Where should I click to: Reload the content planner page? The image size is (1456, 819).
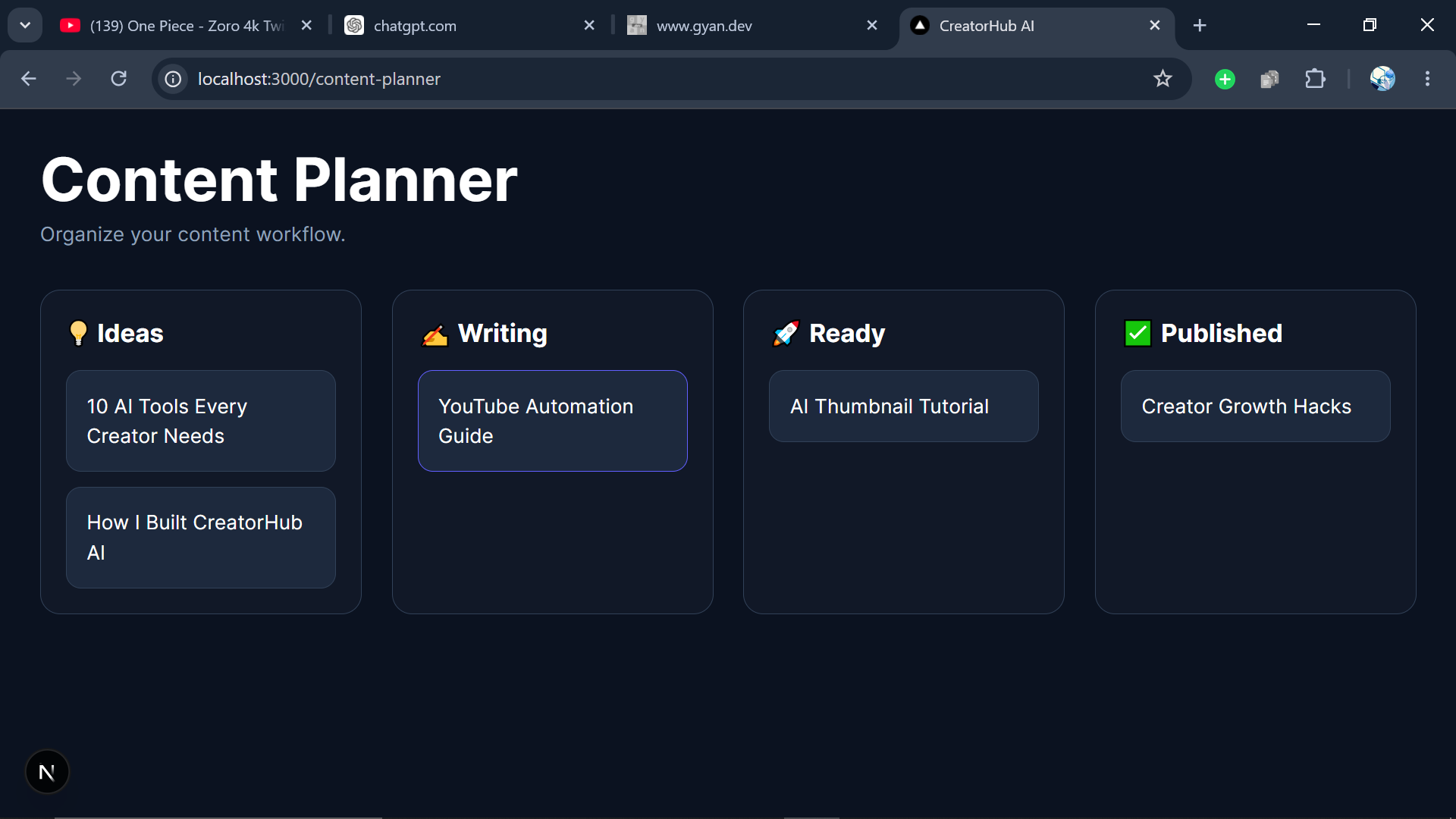tap(119, 79)
